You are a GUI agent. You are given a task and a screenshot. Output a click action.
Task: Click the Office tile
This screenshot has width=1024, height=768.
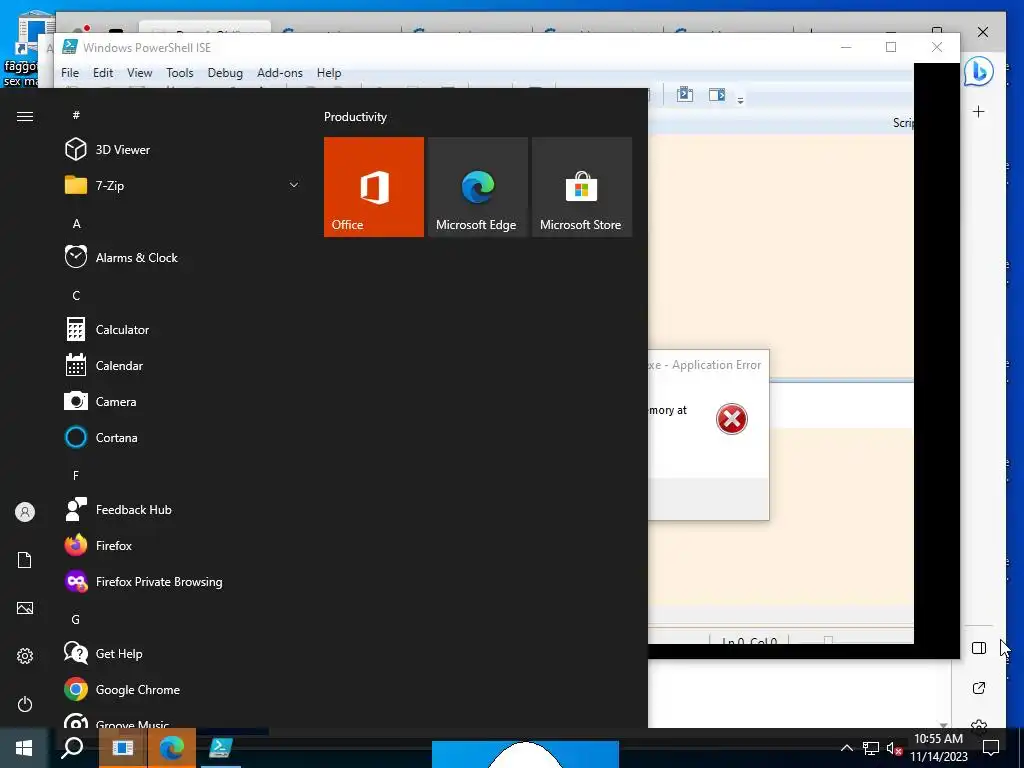coord(374,187)
